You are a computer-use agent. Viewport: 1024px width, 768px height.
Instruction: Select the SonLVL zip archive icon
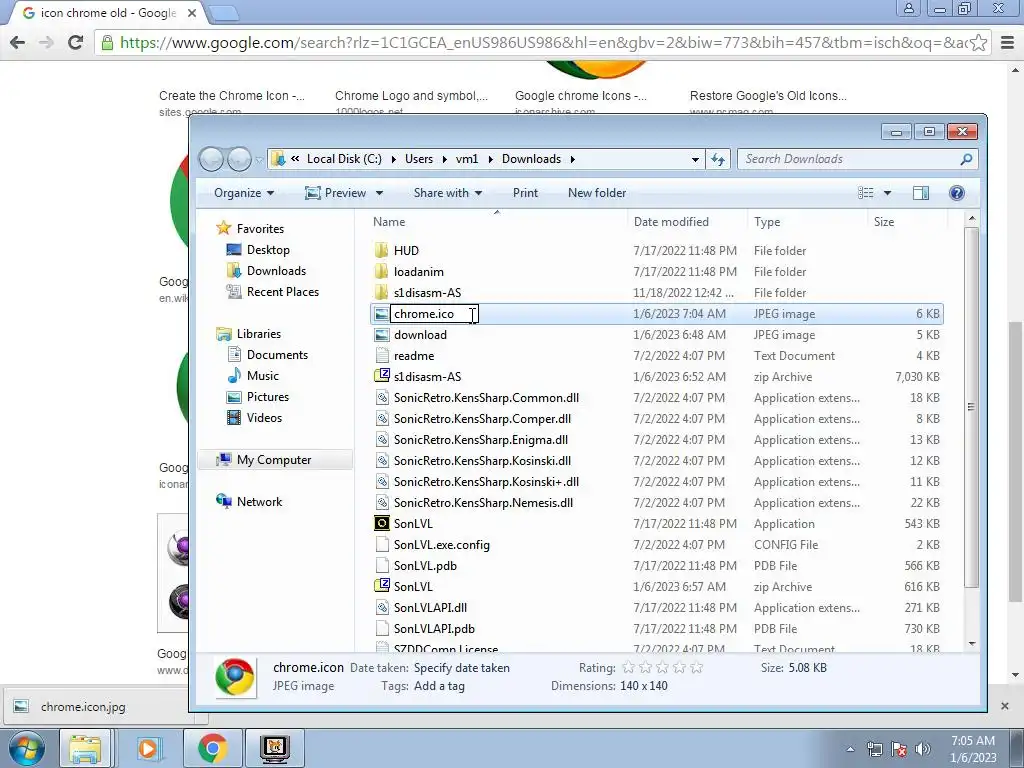[x=381, y=586]
